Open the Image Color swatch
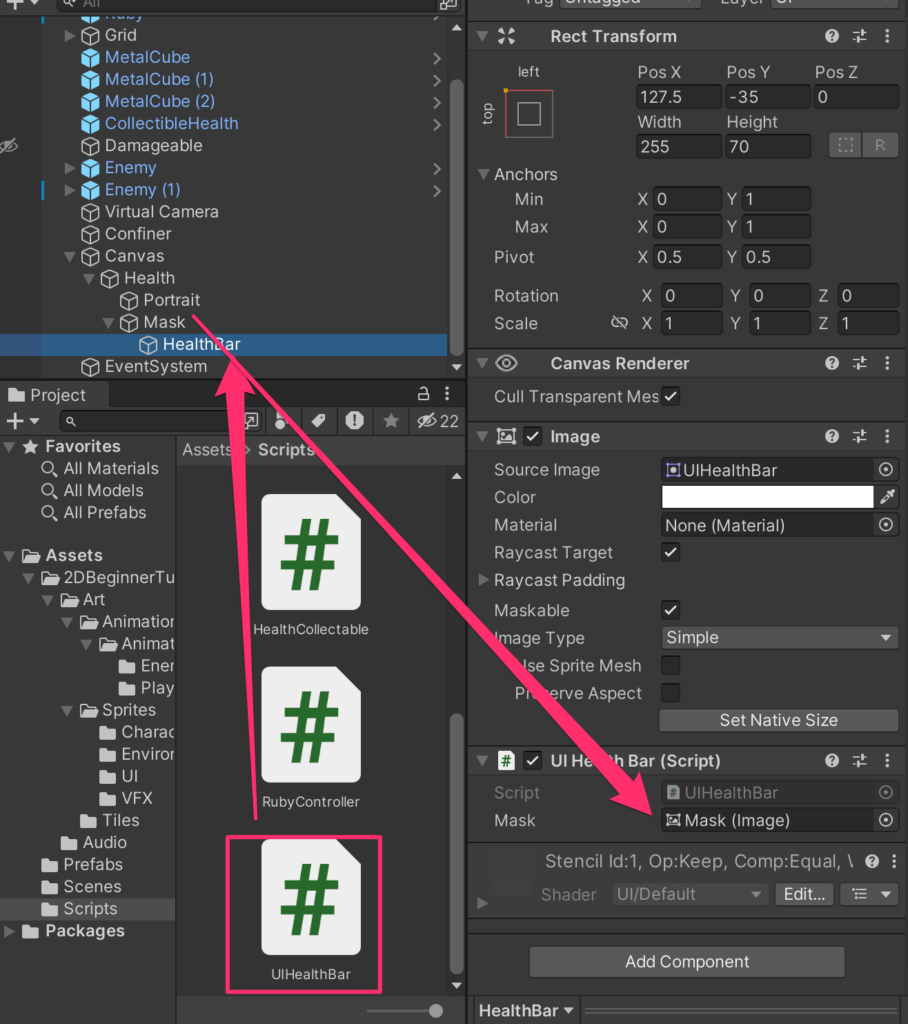The image size is (908, 1024). click(767, 497)
